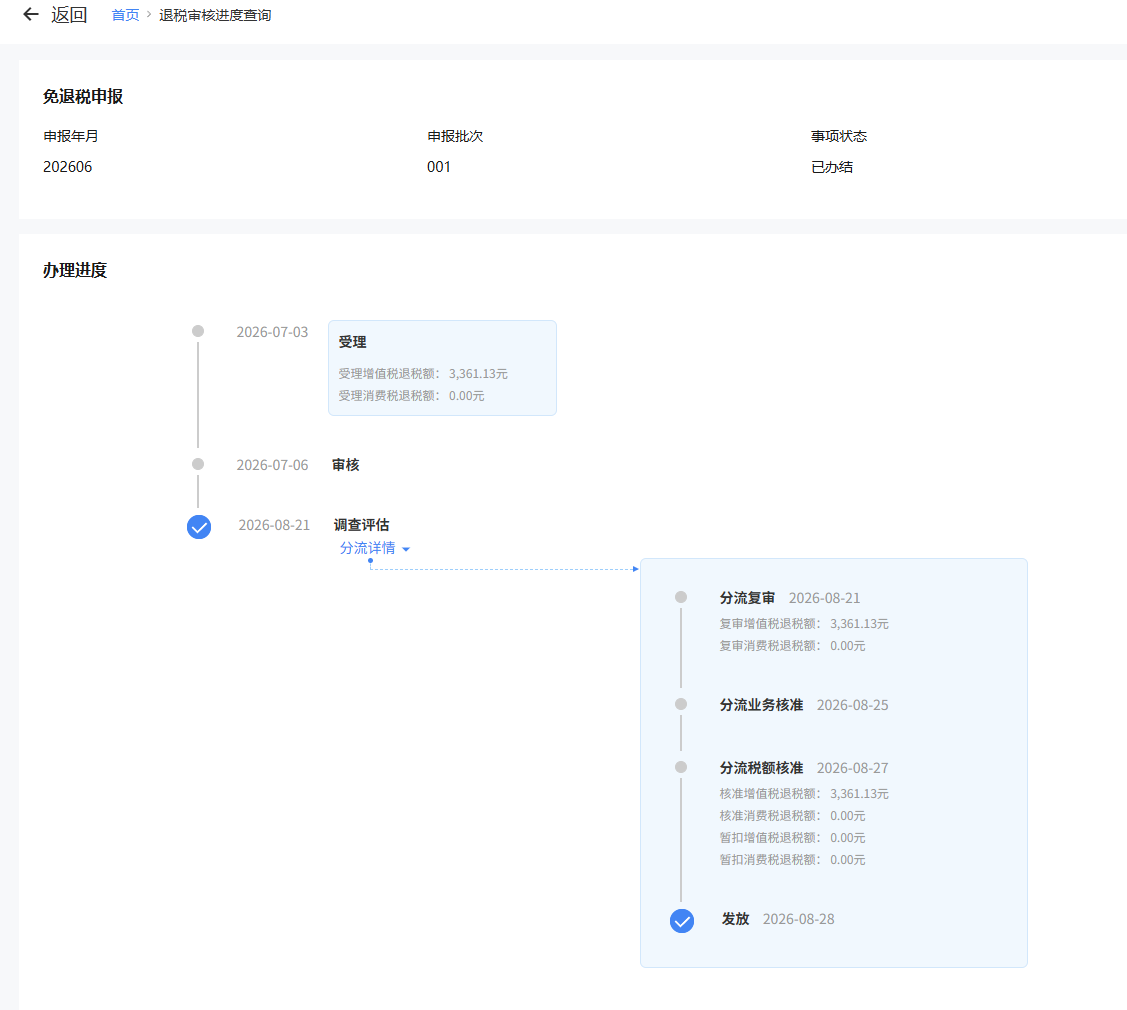The width and height of the screenshot is (1127, 1010).
Task: Click the 申报年月 label
Action: 70,137
